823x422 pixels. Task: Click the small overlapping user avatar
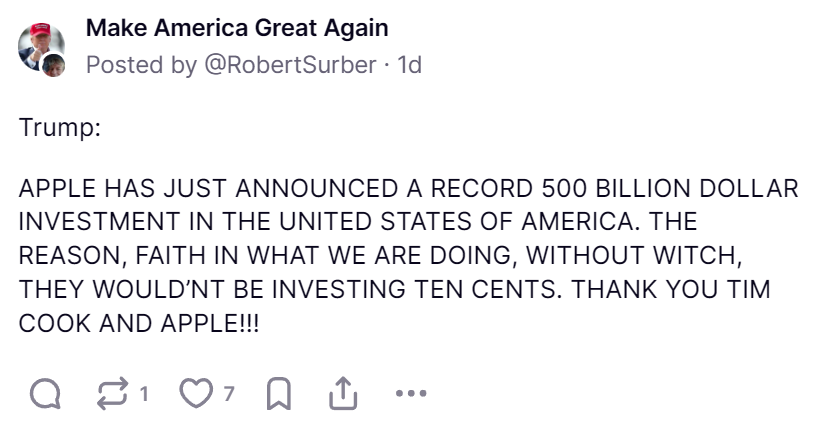[x=54, y=65]
